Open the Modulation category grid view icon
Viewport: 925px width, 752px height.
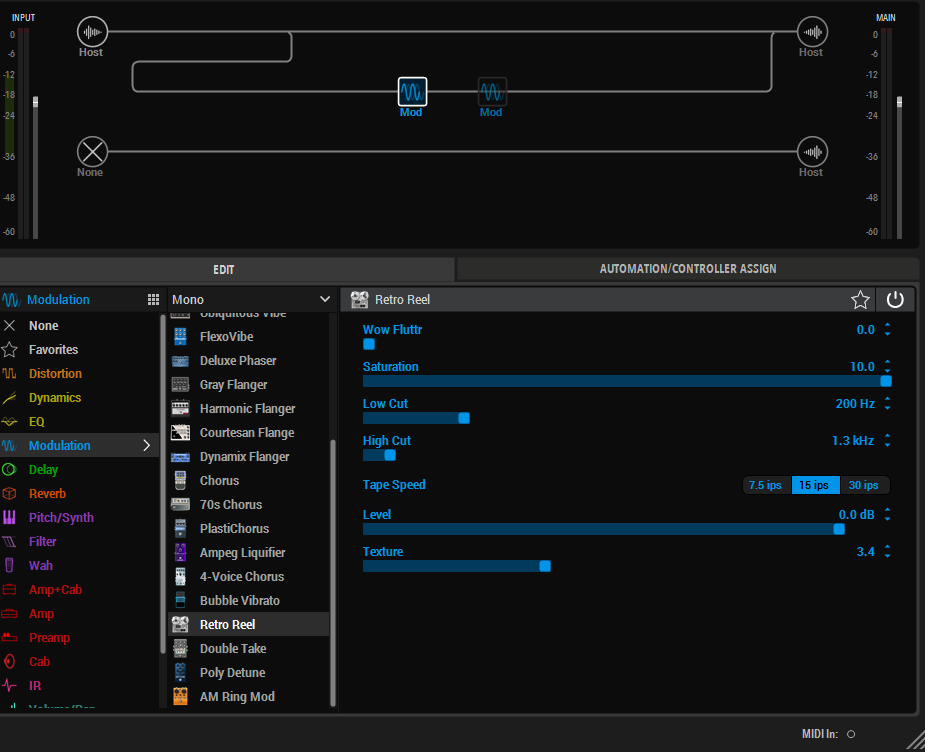(153, 300)
